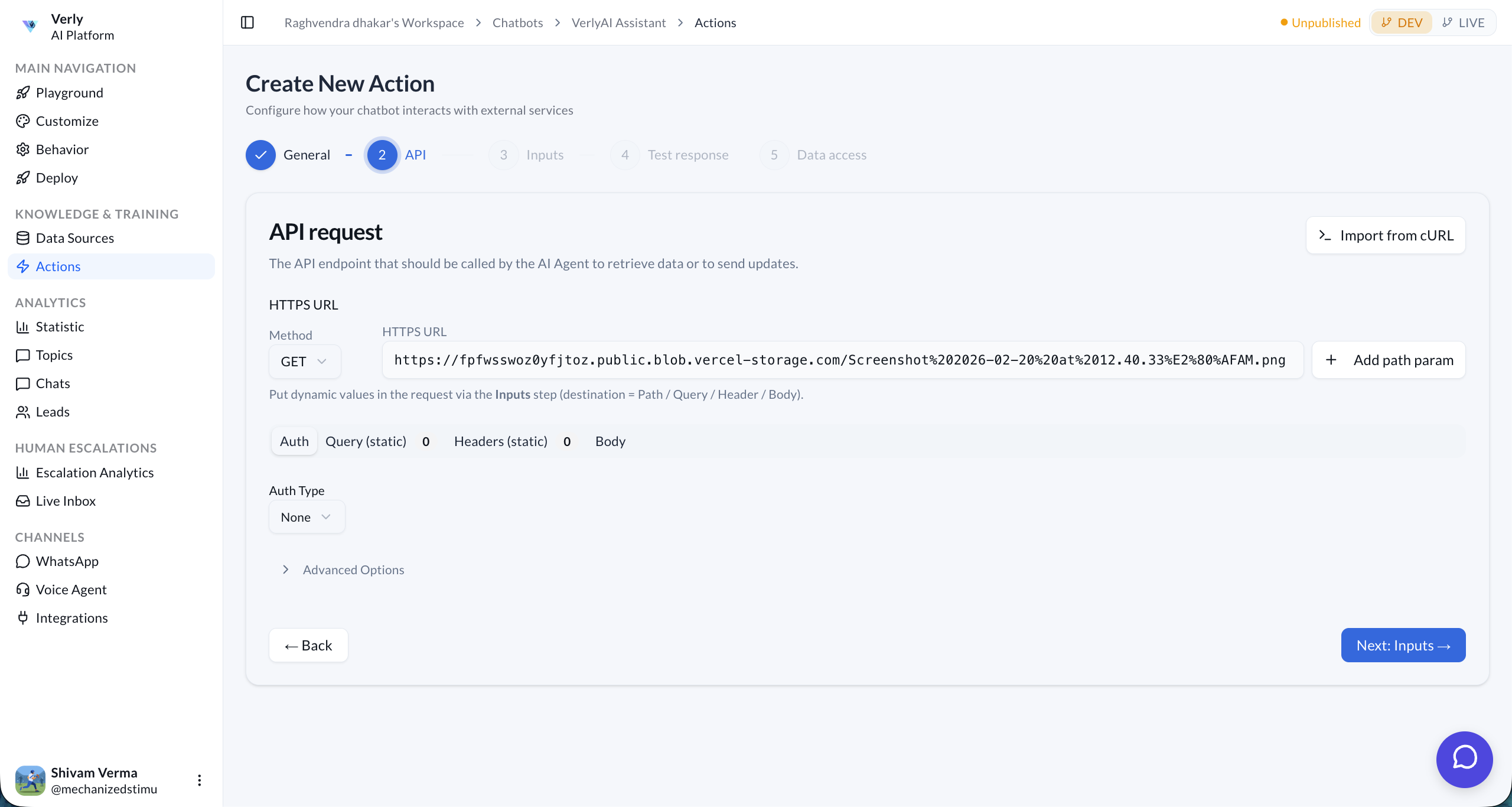Switch to the DEV environment toggle
Viewport: 1512px width, 807px height.
pos(1402,22)
